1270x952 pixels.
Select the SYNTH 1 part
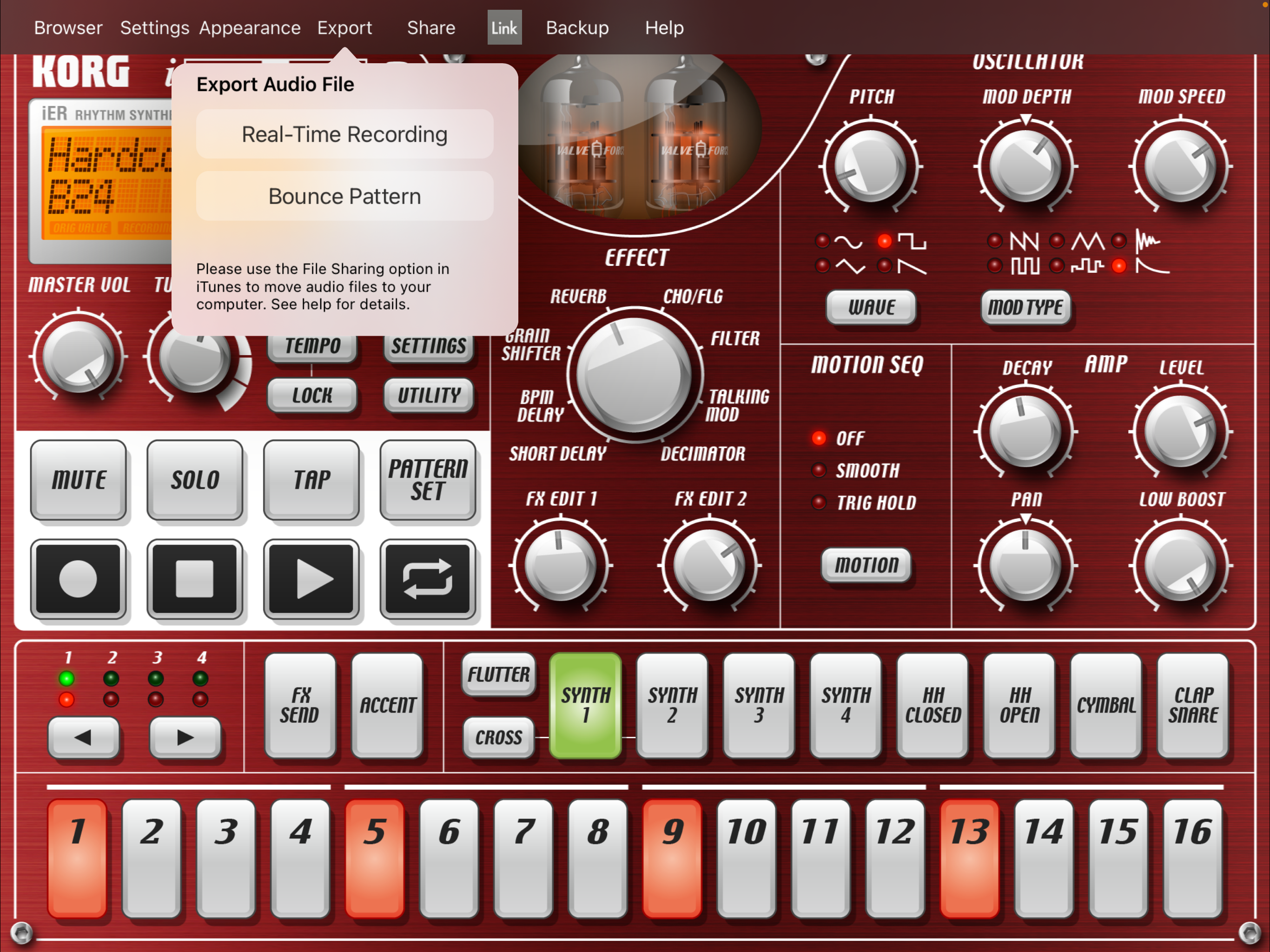585,705
